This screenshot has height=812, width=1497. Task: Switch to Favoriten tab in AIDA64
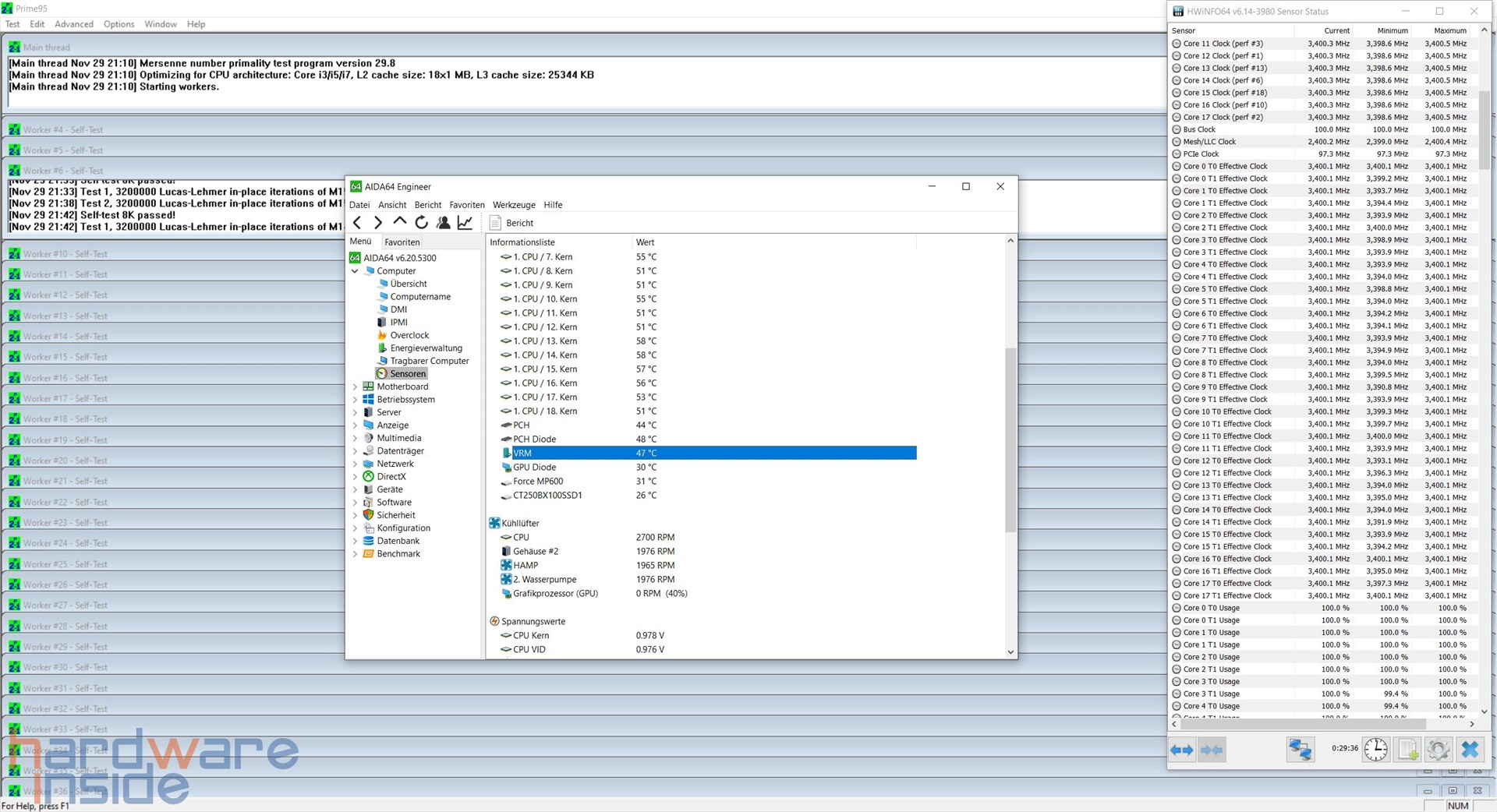click(x=402, y=242)
